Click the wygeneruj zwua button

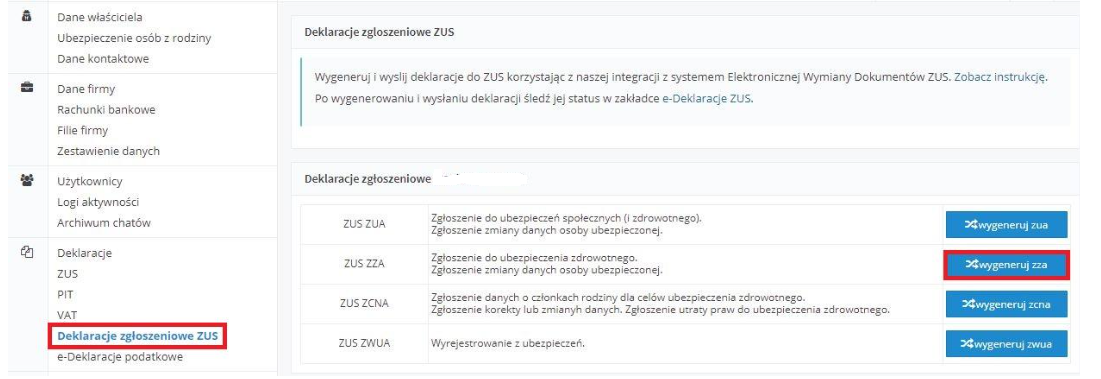click(x=1006, y=343)
